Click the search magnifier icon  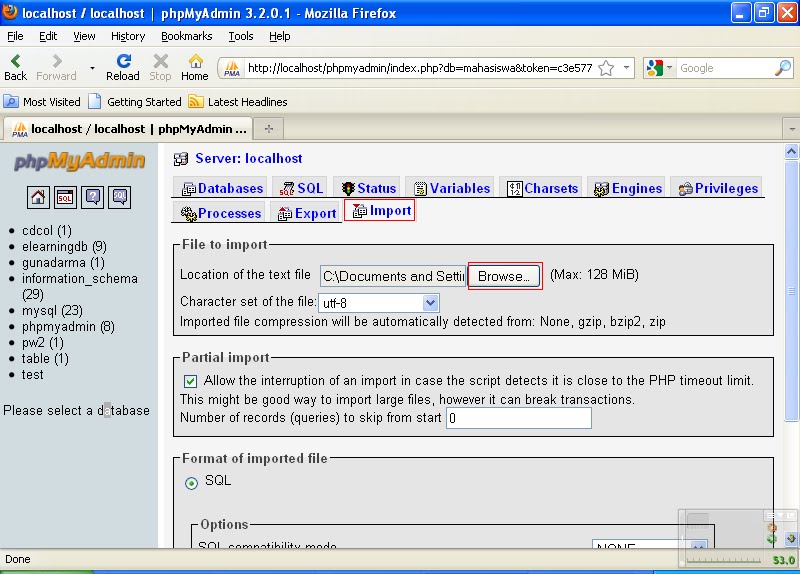point(783,68)
